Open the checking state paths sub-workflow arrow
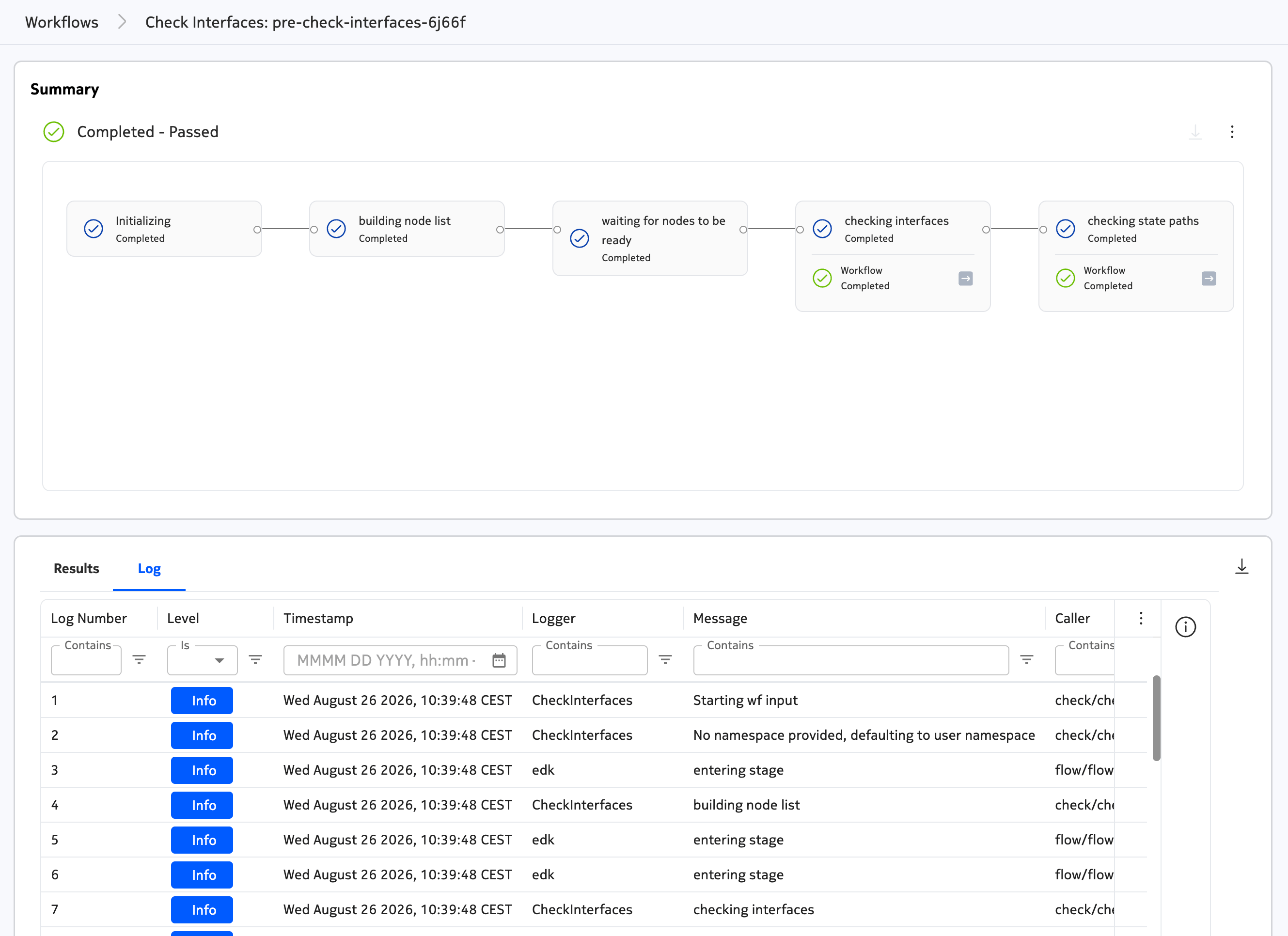This screenshot has width=1288, height=936. pyautogui.click(x=1209, y=278)
